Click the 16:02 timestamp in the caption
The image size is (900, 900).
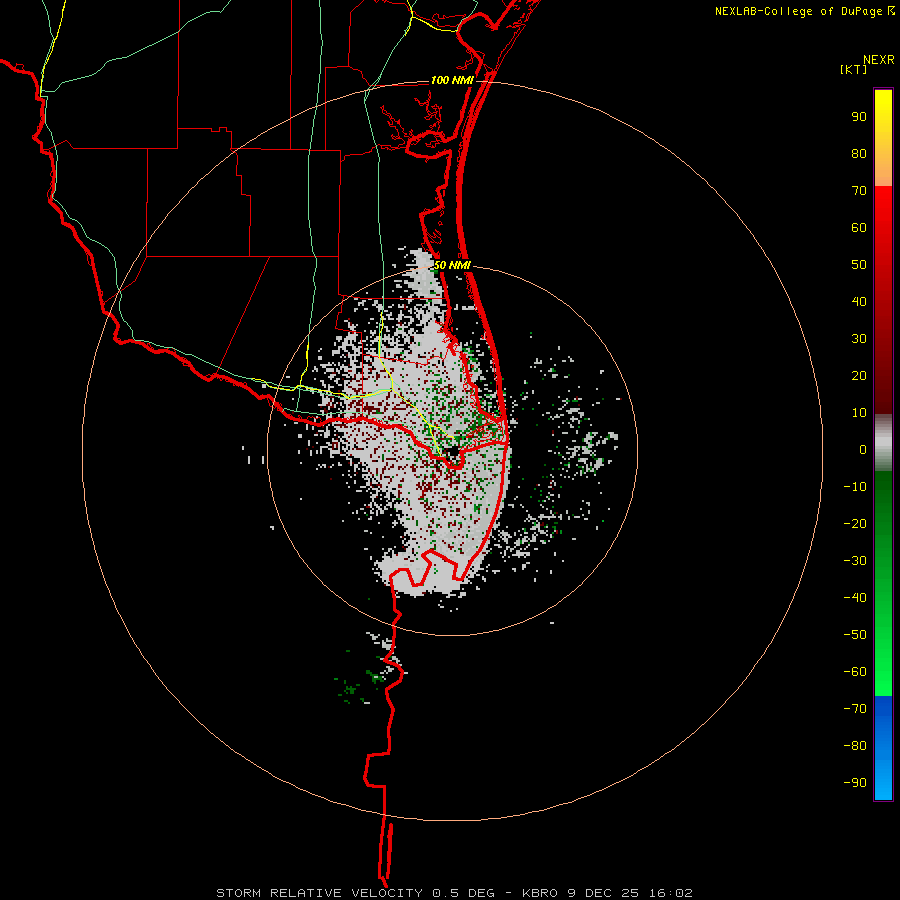[x=670, y=893]
